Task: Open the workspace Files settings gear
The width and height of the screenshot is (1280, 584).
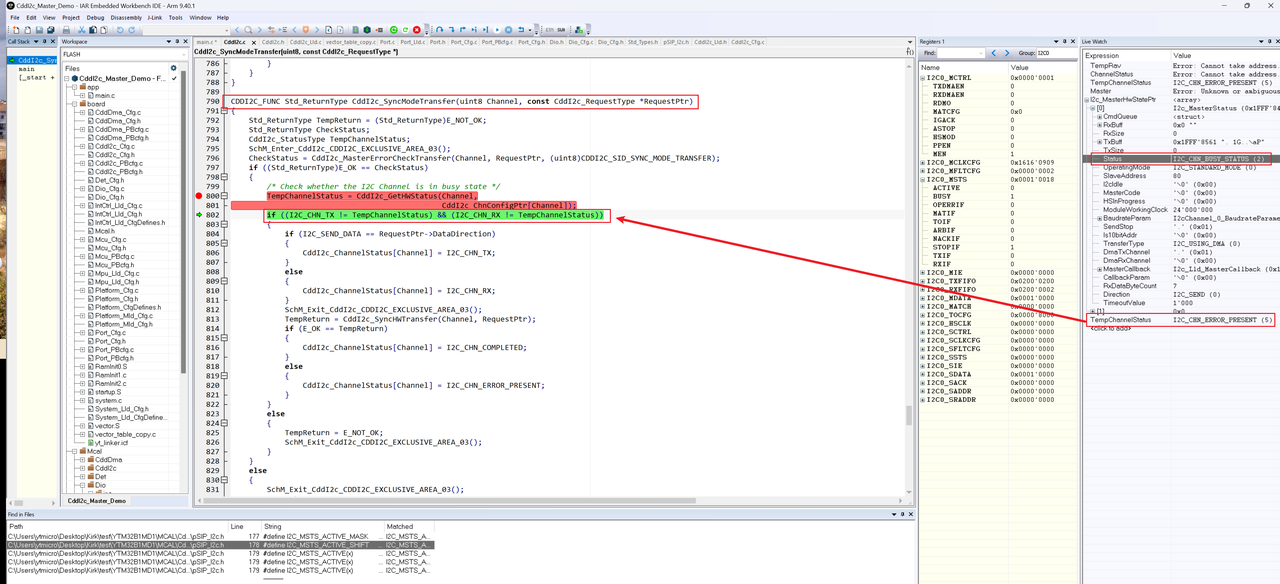Action: (x=173, y=68)
